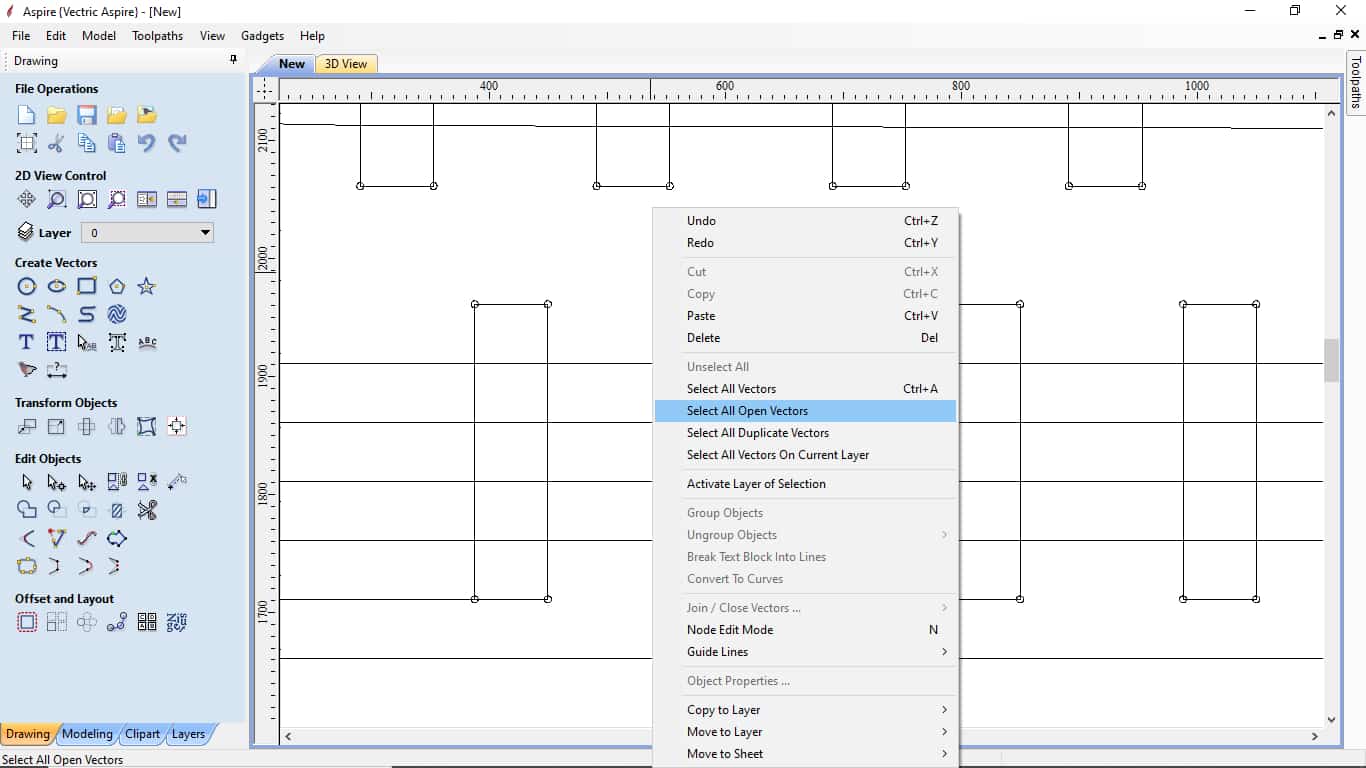This screenshot has width=1366, height=768.
Task: Click the horizontal scrollbar right arrow
Action: point(1315,736)
